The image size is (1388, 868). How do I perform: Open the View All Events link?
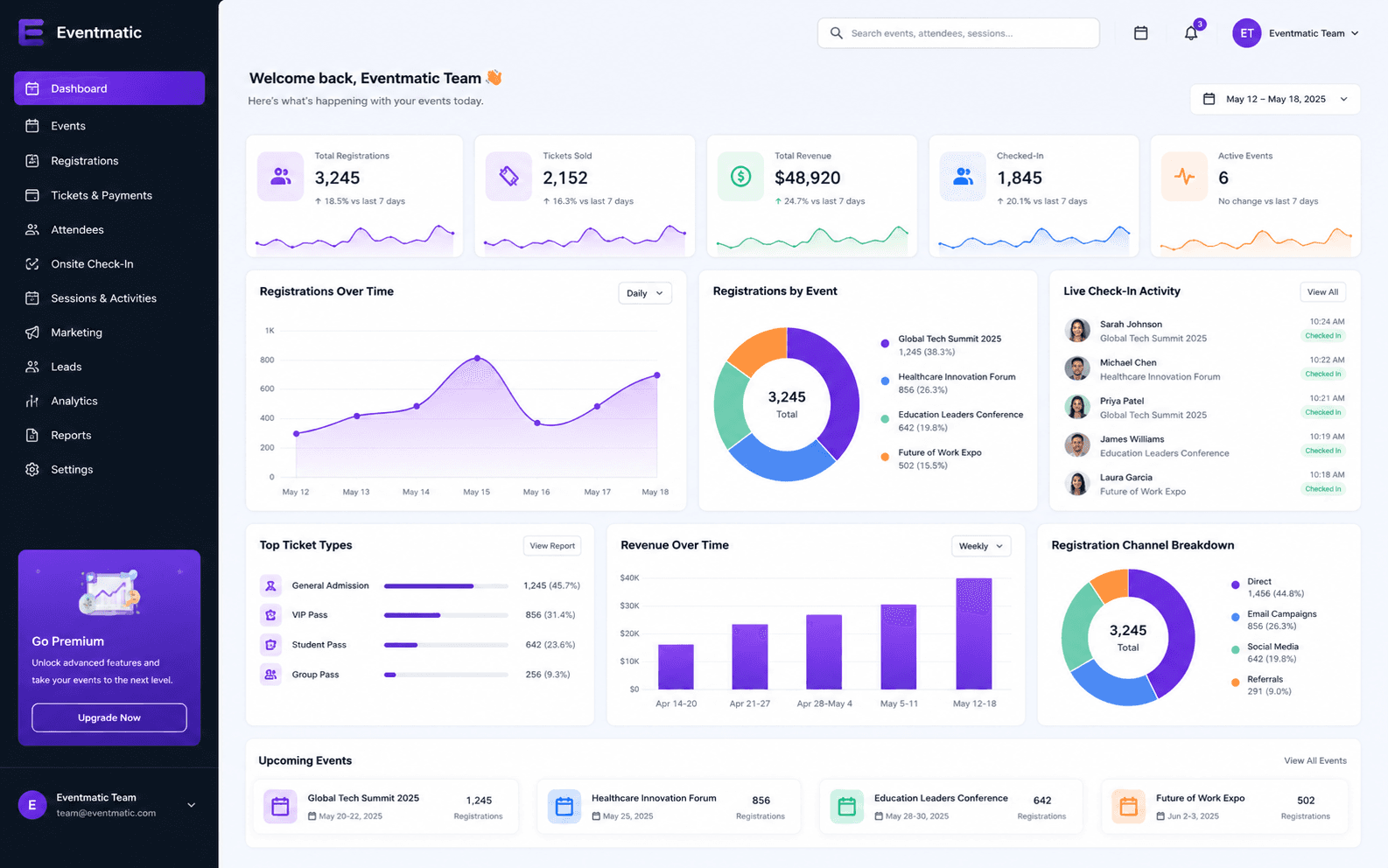point(1314,760)
